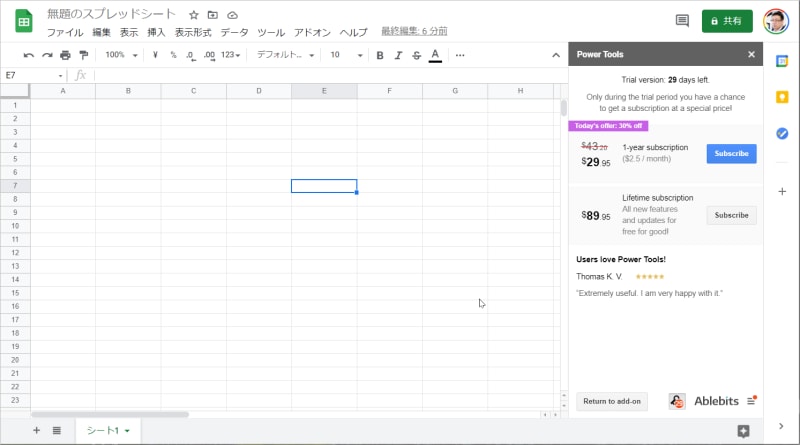Open the デフォルト font dropdown
The image size is (800, 445).
click(285, 55)
